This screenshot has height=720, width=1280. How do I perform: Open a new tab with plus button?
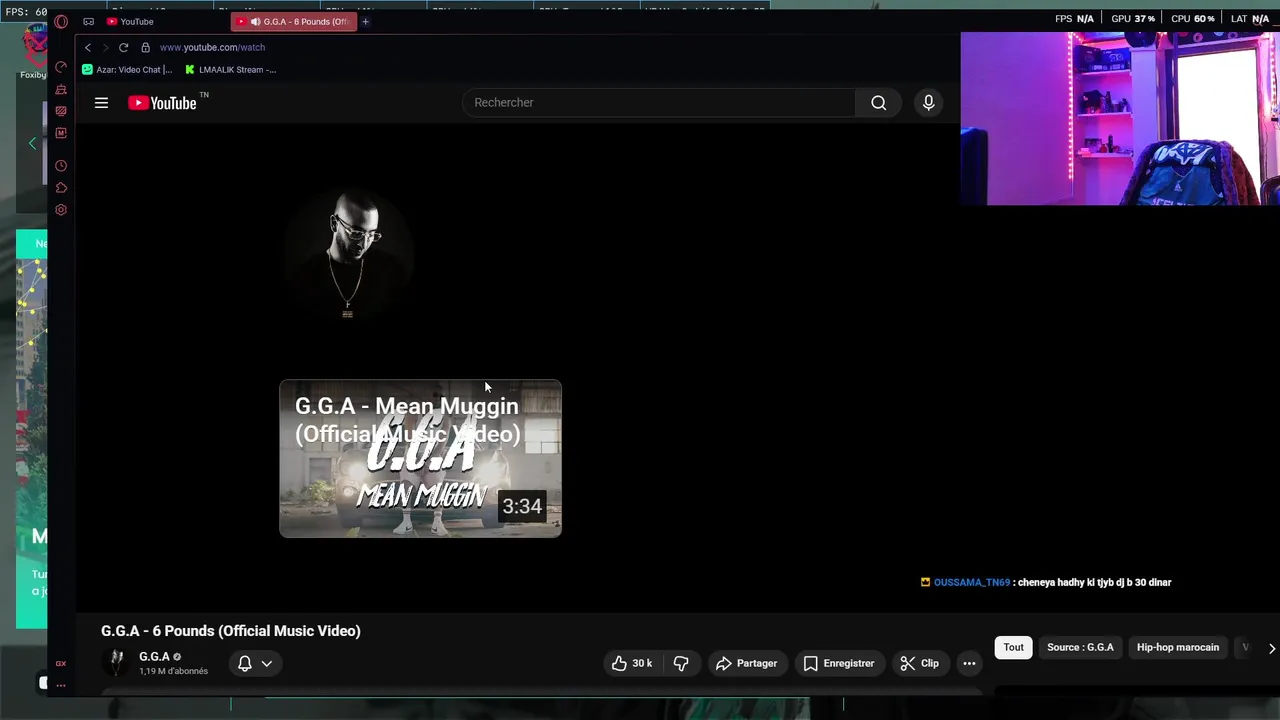coord(365,21)
